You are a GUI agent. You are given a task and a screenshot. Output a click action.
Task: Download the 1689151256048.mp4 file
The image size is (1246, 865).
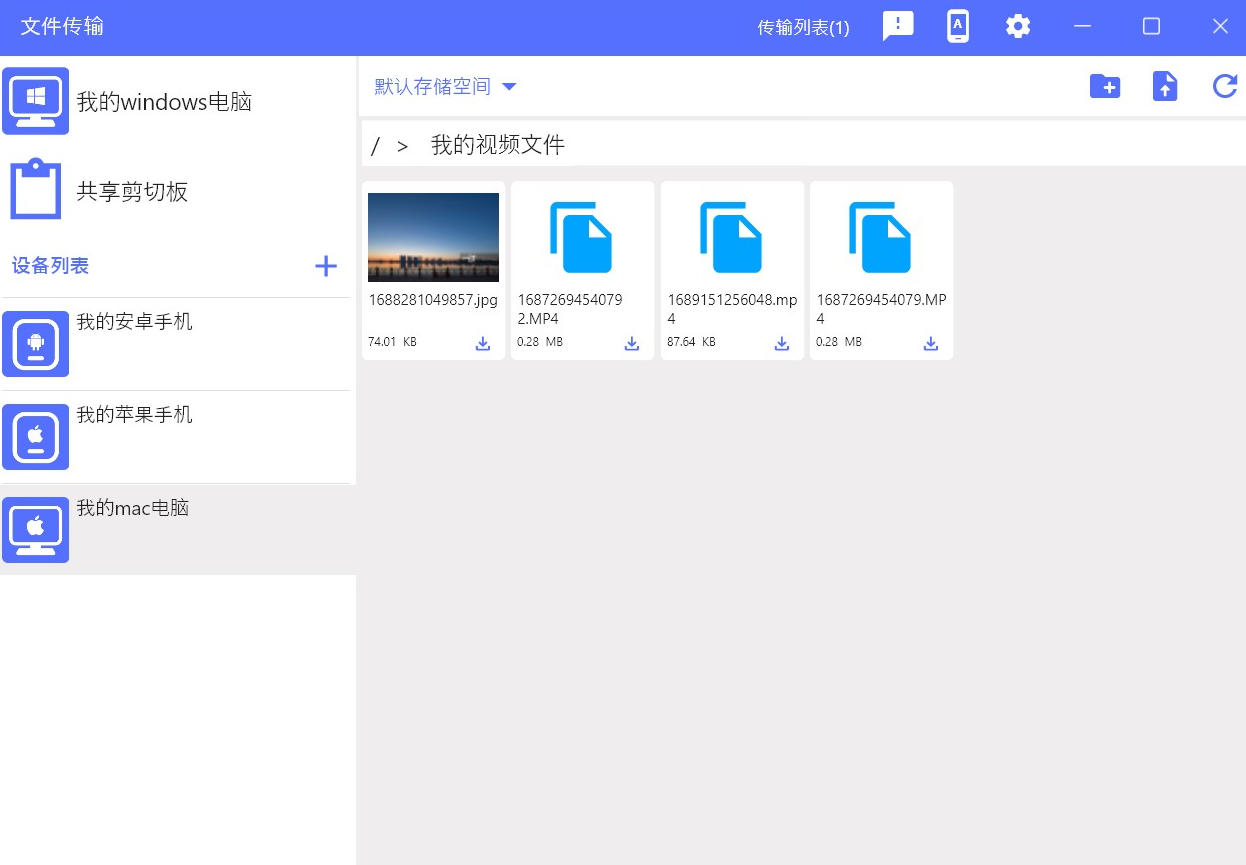click(x=782, y=343)
